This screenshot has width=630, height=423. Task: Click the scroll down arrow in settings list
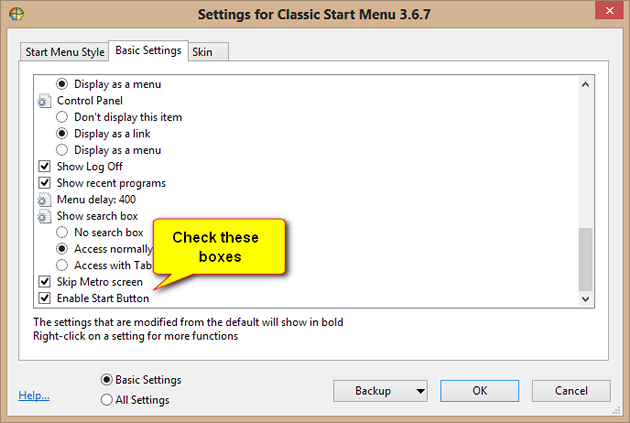[x=585, y=299]
